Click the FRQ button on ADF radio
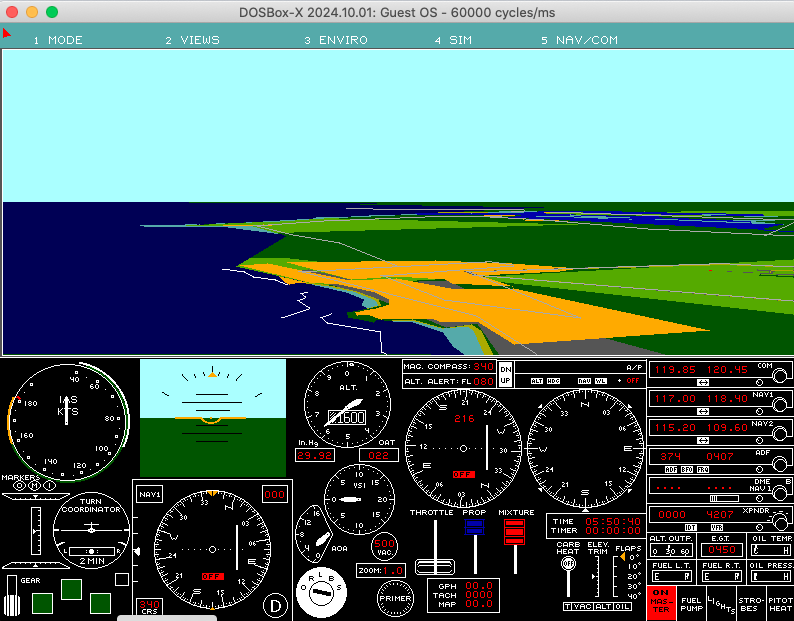Image resolution: width=794 pixels, height=621 pixels. click(703, 470)
